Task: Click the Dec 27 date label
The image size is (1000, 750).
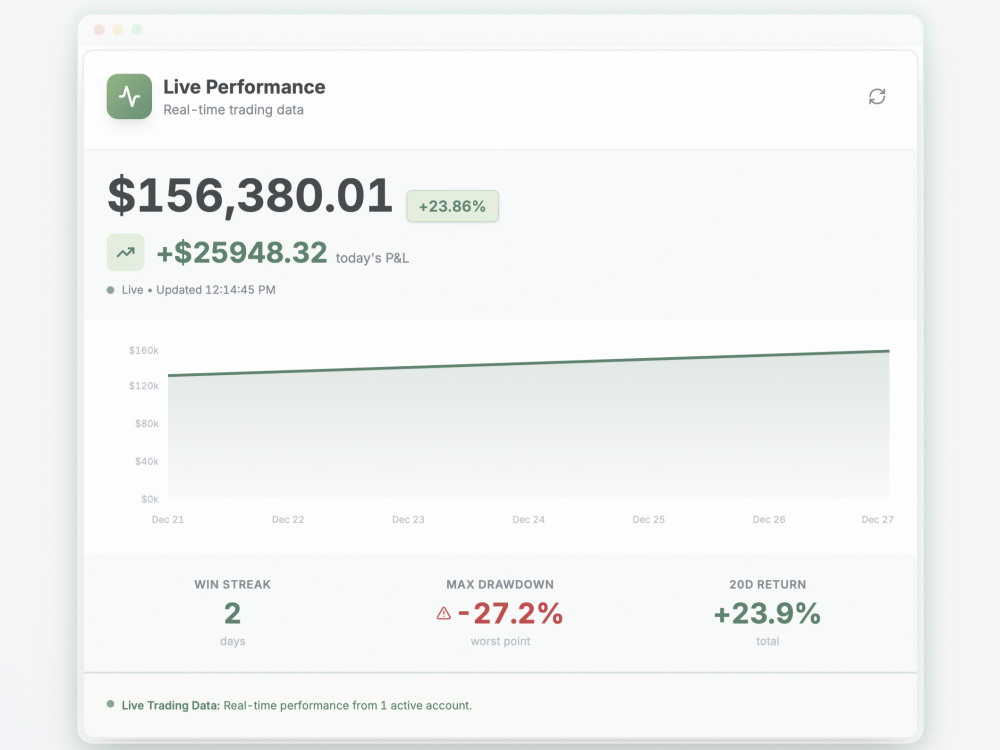Action: pyautogui.click(x=878, y=520)
